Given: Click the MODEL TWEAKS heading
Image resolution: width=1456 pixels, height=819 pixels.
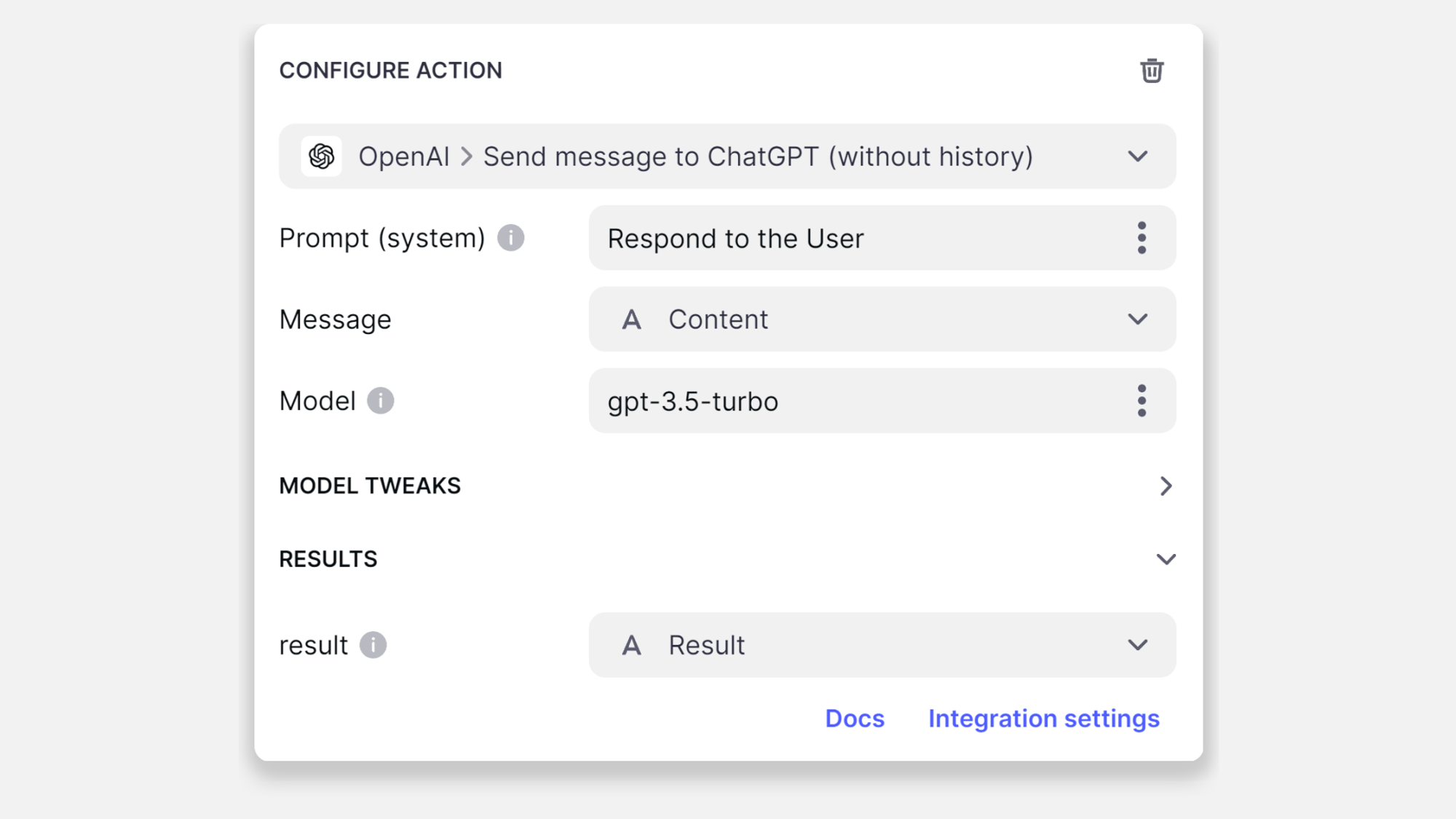Looking at the screenshot, I should point(370,486).
